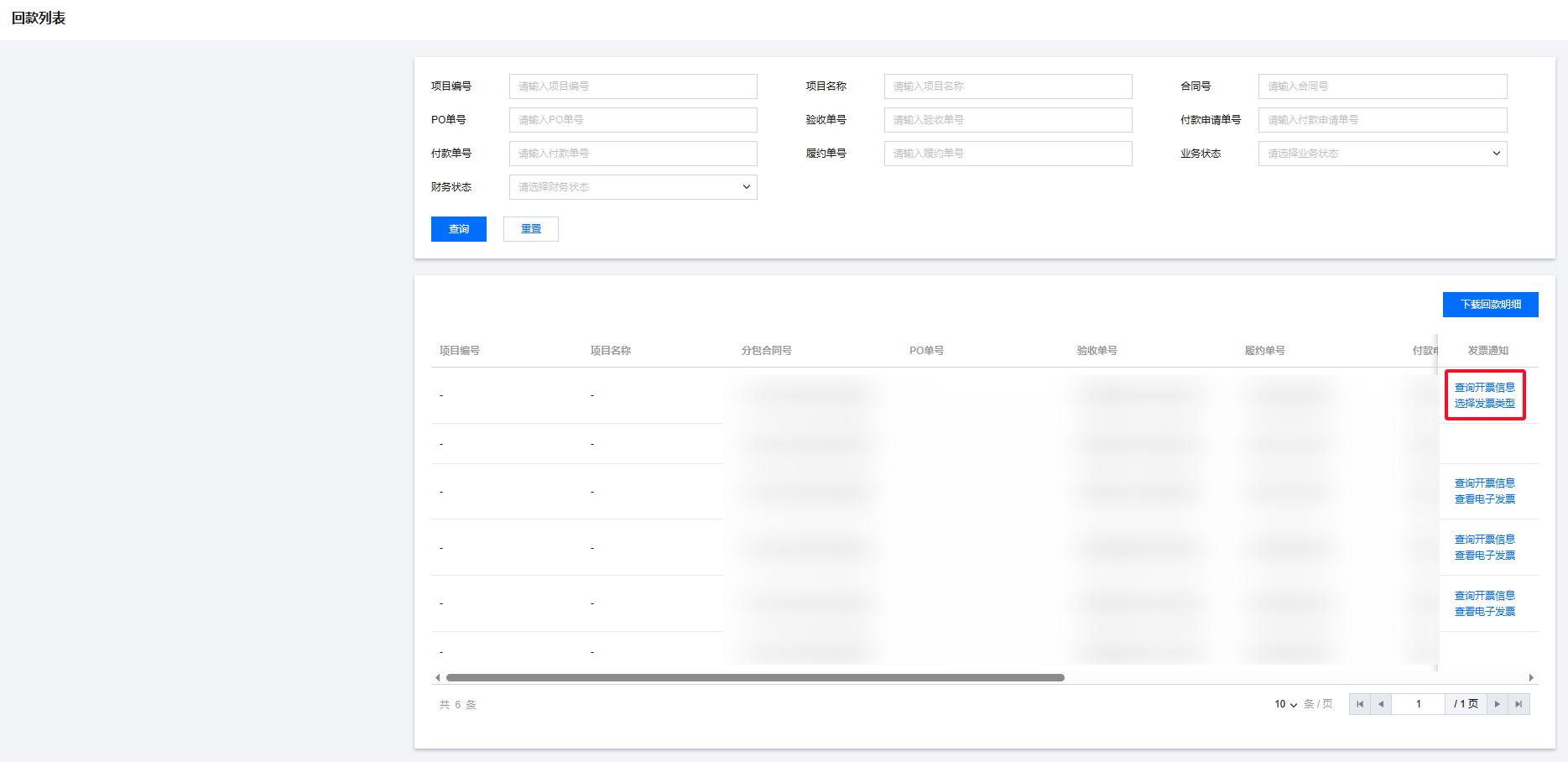Open the 财务状态 dropdown
Viewport: 1568px width, 762px height.
[x=633, y=187]
